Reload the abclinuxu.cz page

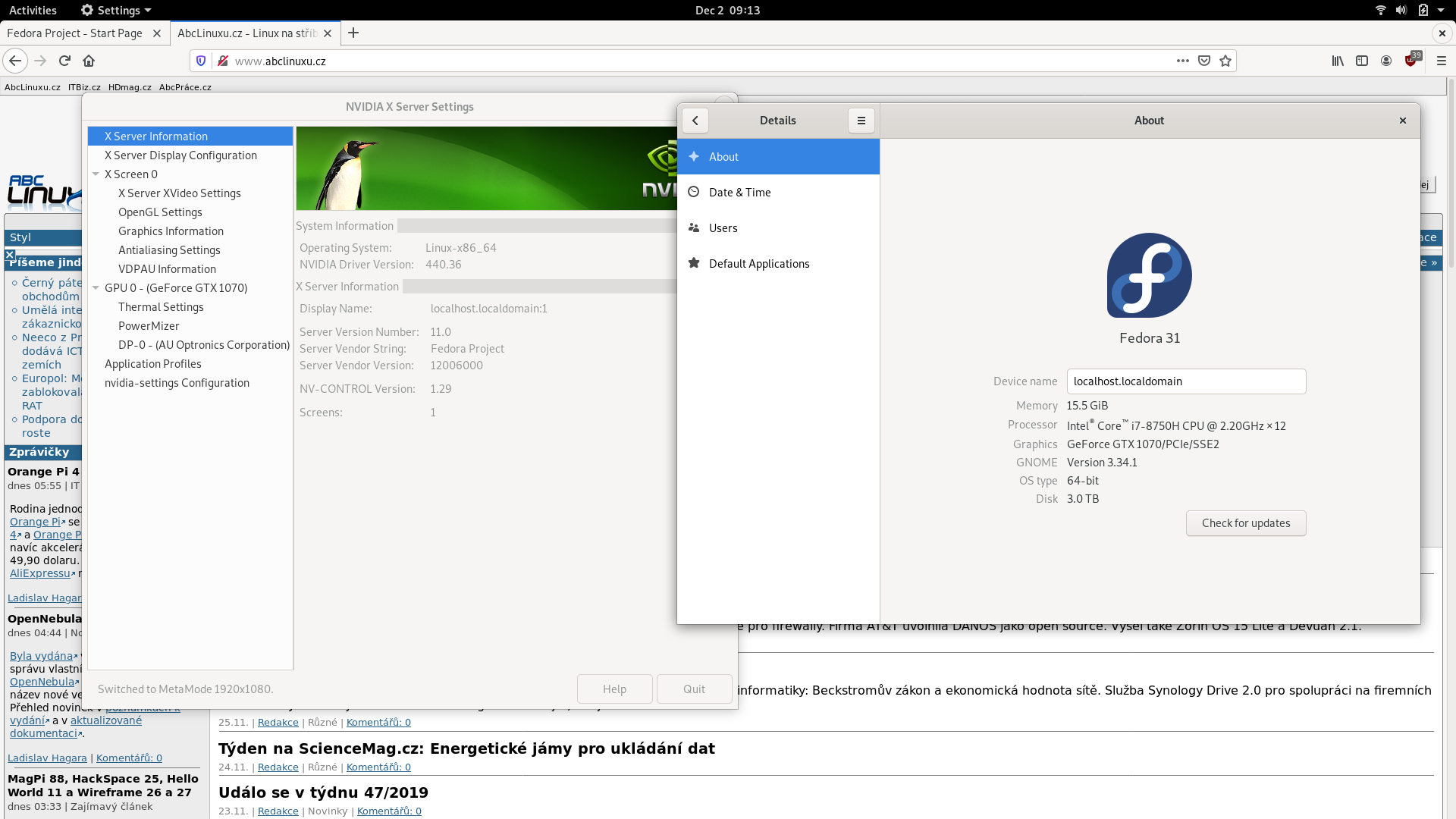65,61
